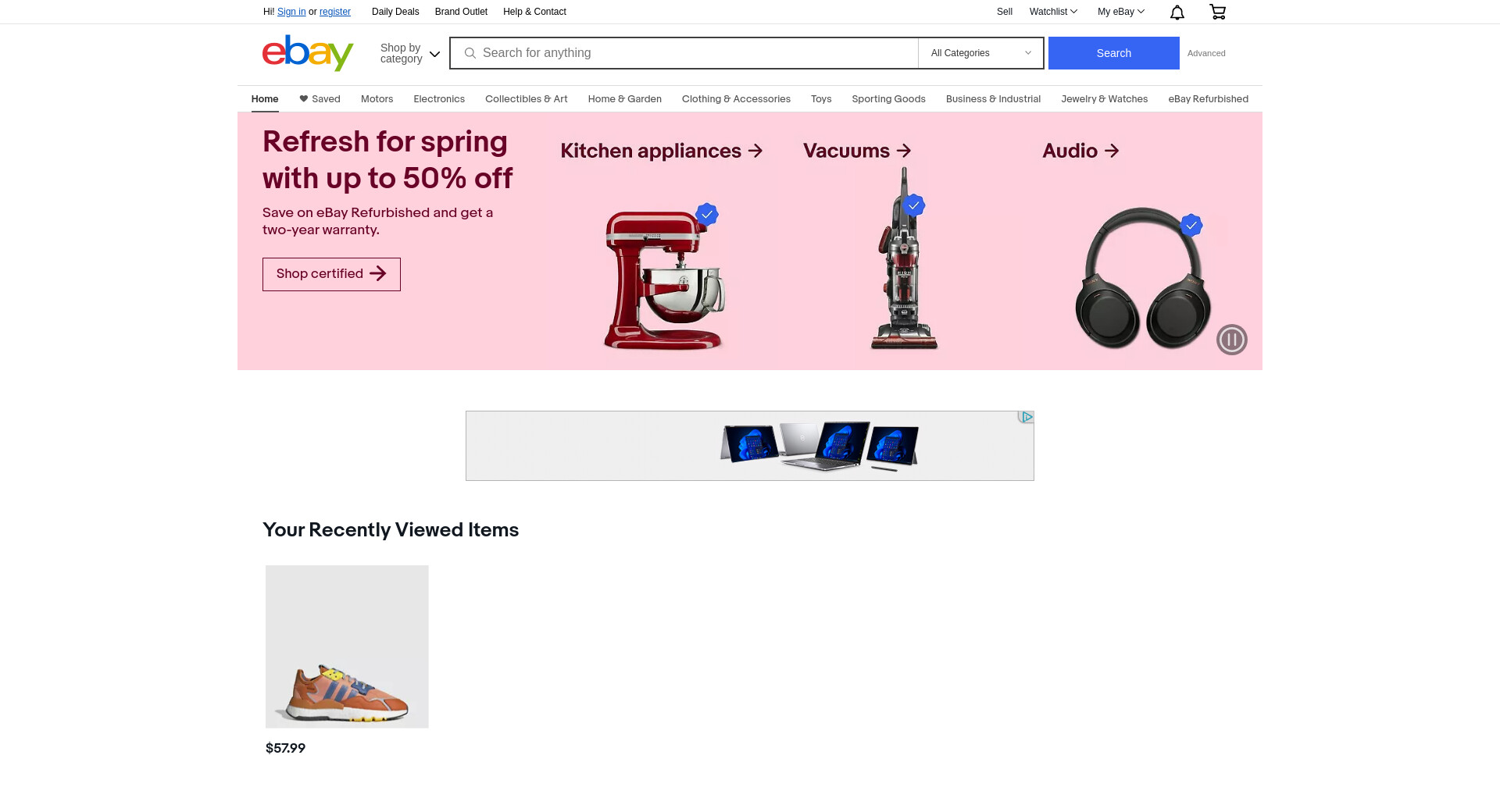Click the Audio arrow heading

coord(1080,151)
